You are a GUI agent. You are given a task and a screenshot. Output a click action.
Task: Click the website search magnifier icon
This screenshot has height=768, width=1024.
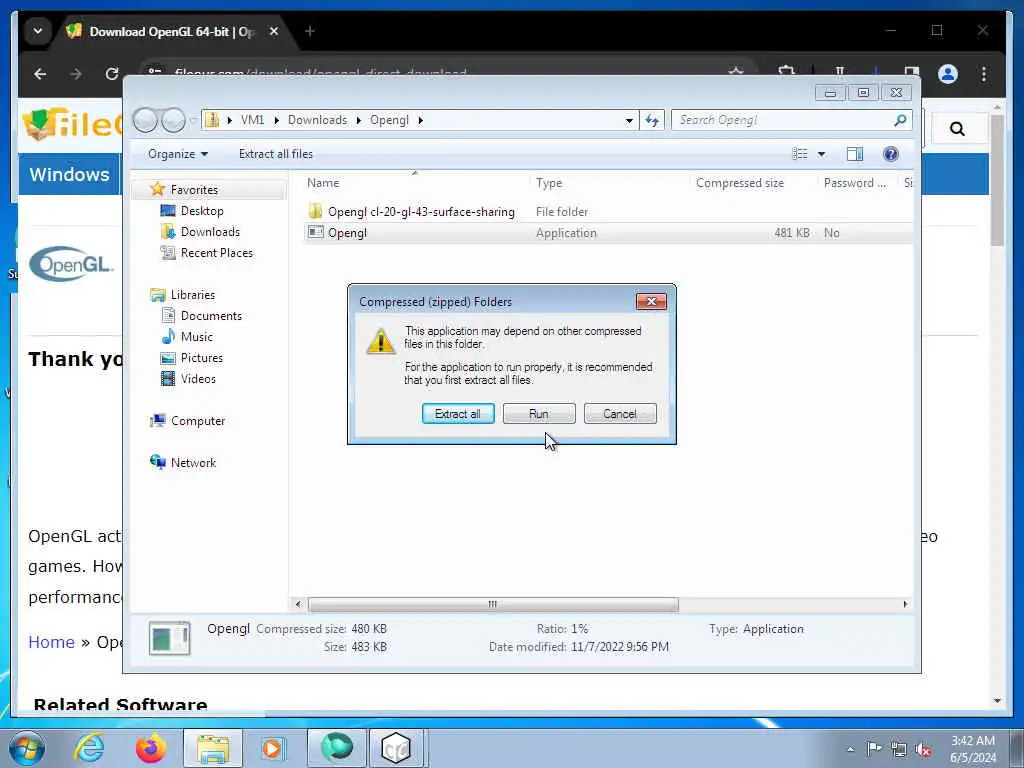tap(957, 129)
